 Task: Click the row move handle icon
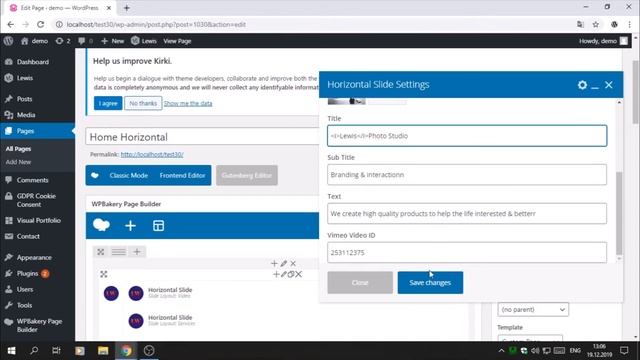(x=101, y=252)
